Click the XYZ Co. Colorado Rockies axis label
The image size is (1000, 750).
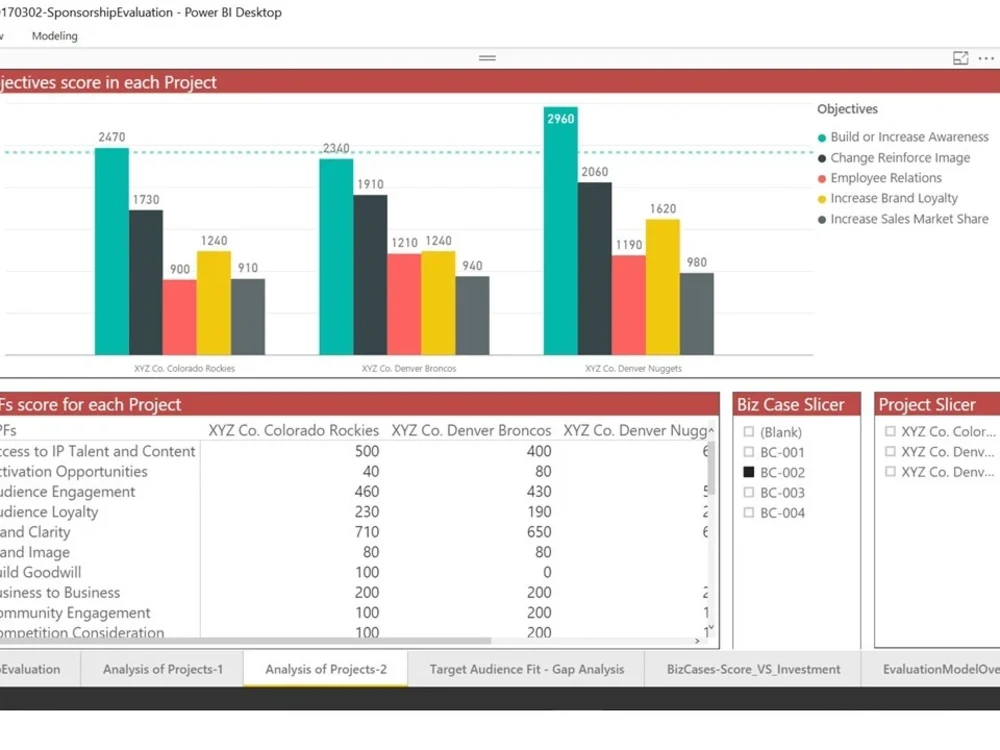coord(184,369)
